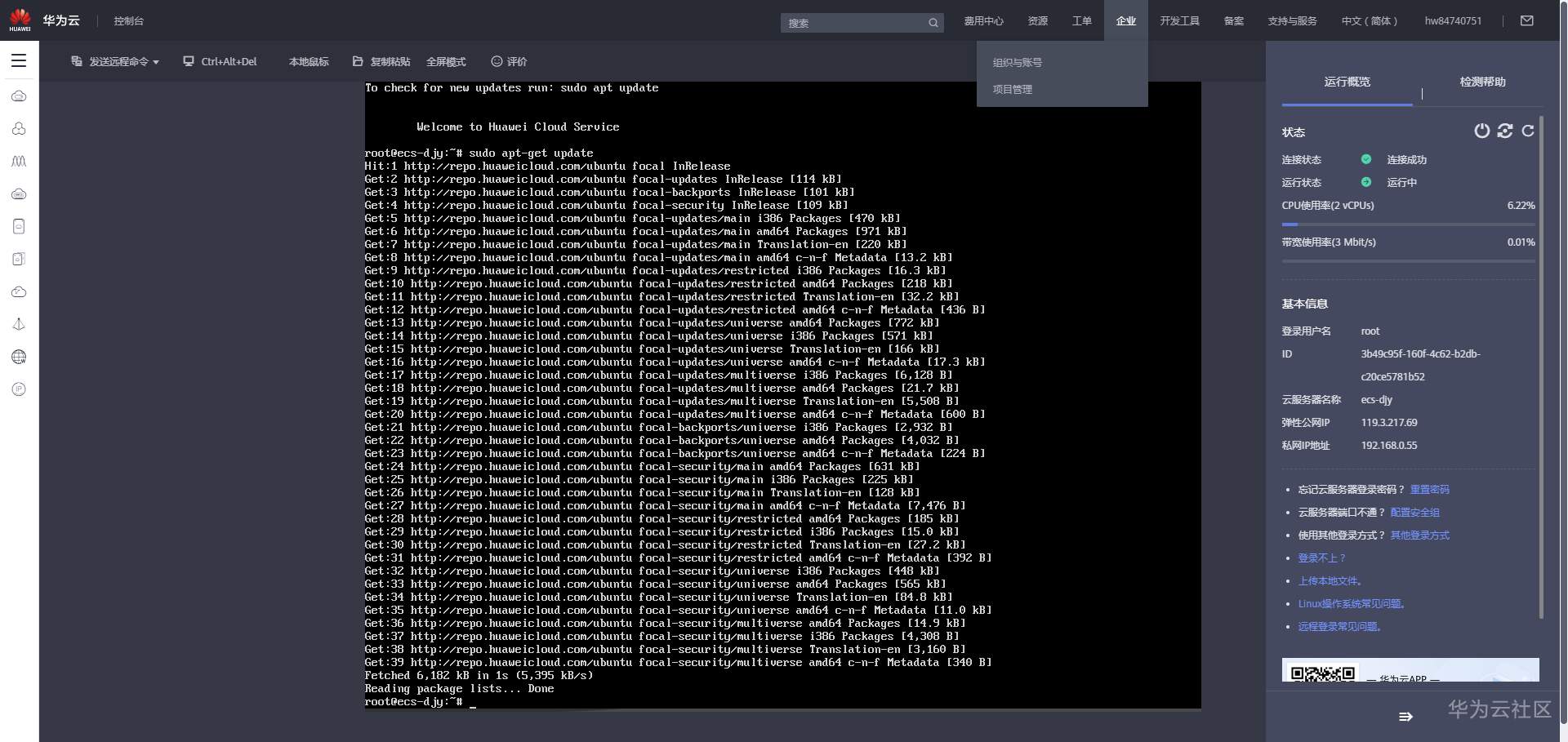
Task: Switch to 全屏模式
Action: (446, 62)
